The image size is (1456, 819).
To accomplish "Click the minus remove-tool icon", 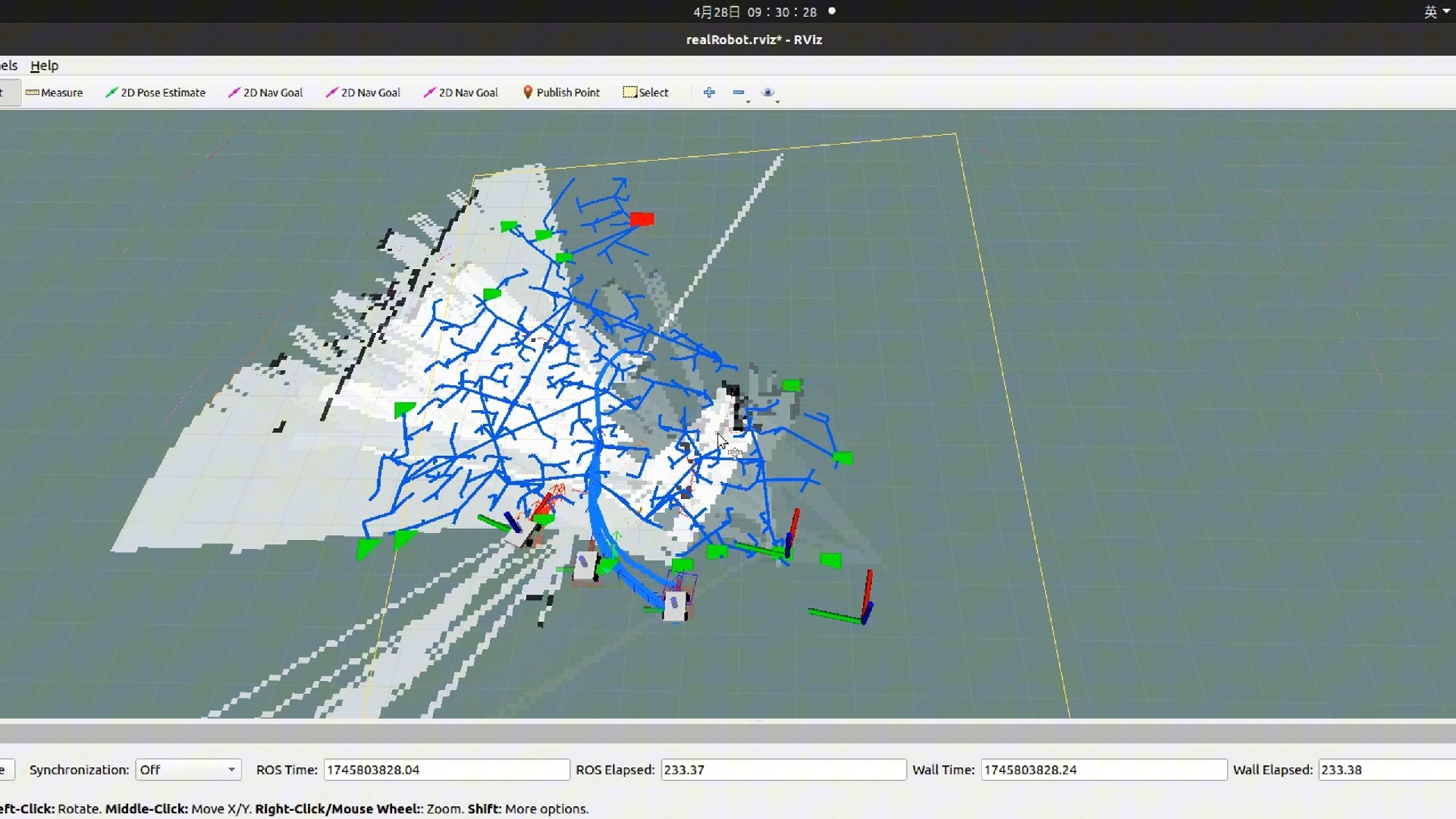I will [739, 93].
